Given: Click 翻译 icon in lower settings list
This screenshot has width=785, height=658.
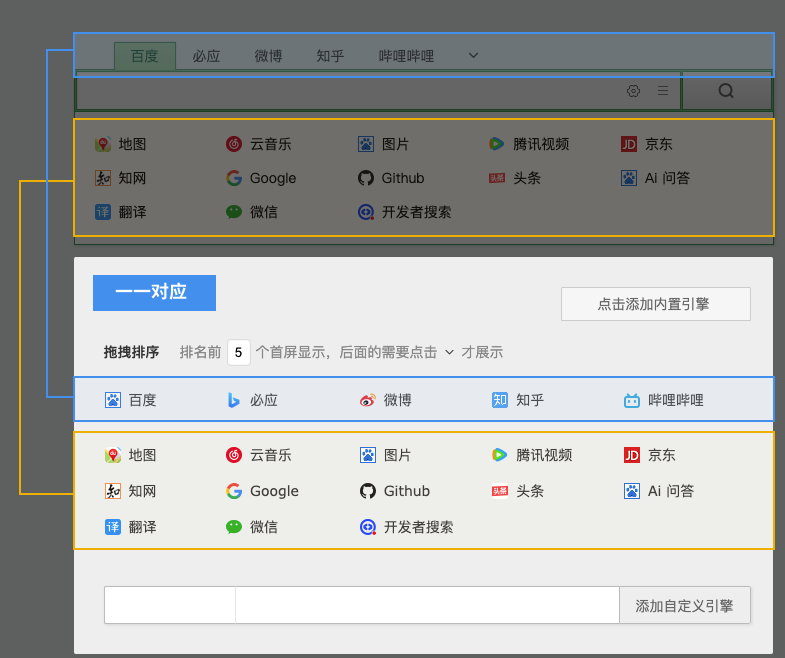Looking at the screenshot, I should tap(113, 527).
